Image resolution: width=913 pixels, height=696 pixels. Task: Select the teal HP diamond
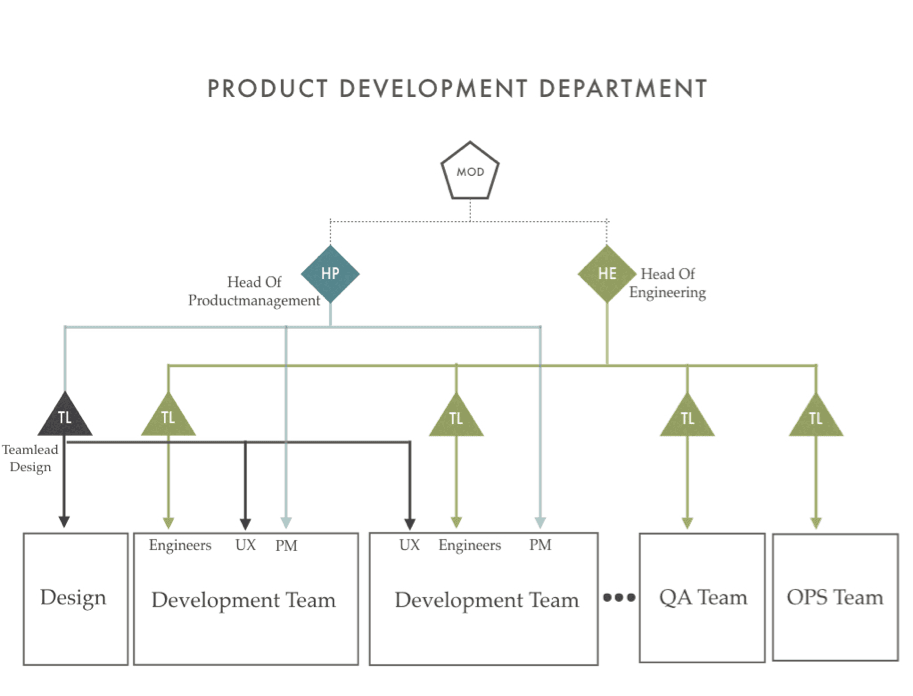[x=330, y=274]
